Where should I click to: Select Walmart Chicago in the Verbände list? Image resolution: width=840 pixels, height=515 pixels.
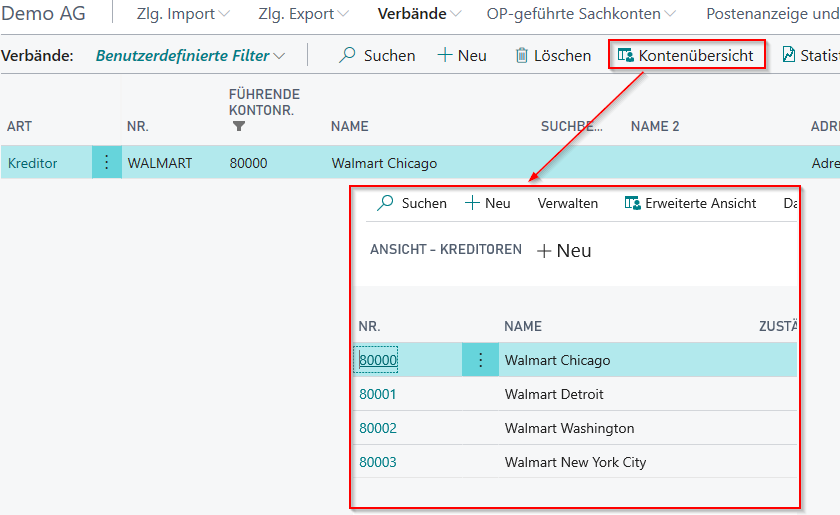pos(384,163)
